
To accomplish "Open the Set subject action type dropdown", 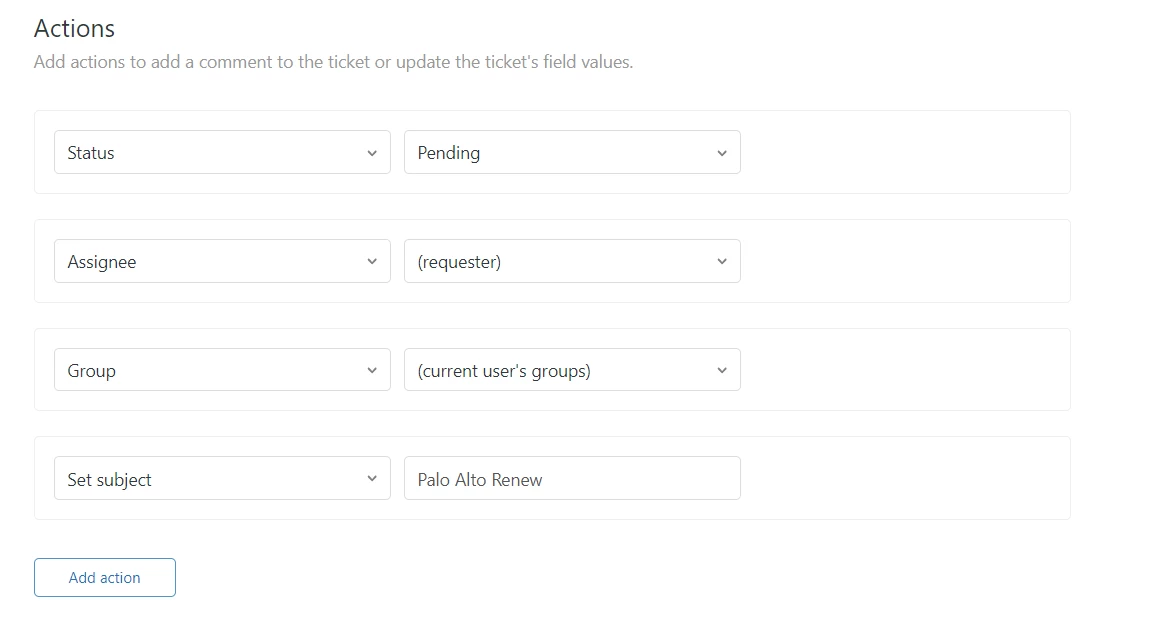I will 210,479.
